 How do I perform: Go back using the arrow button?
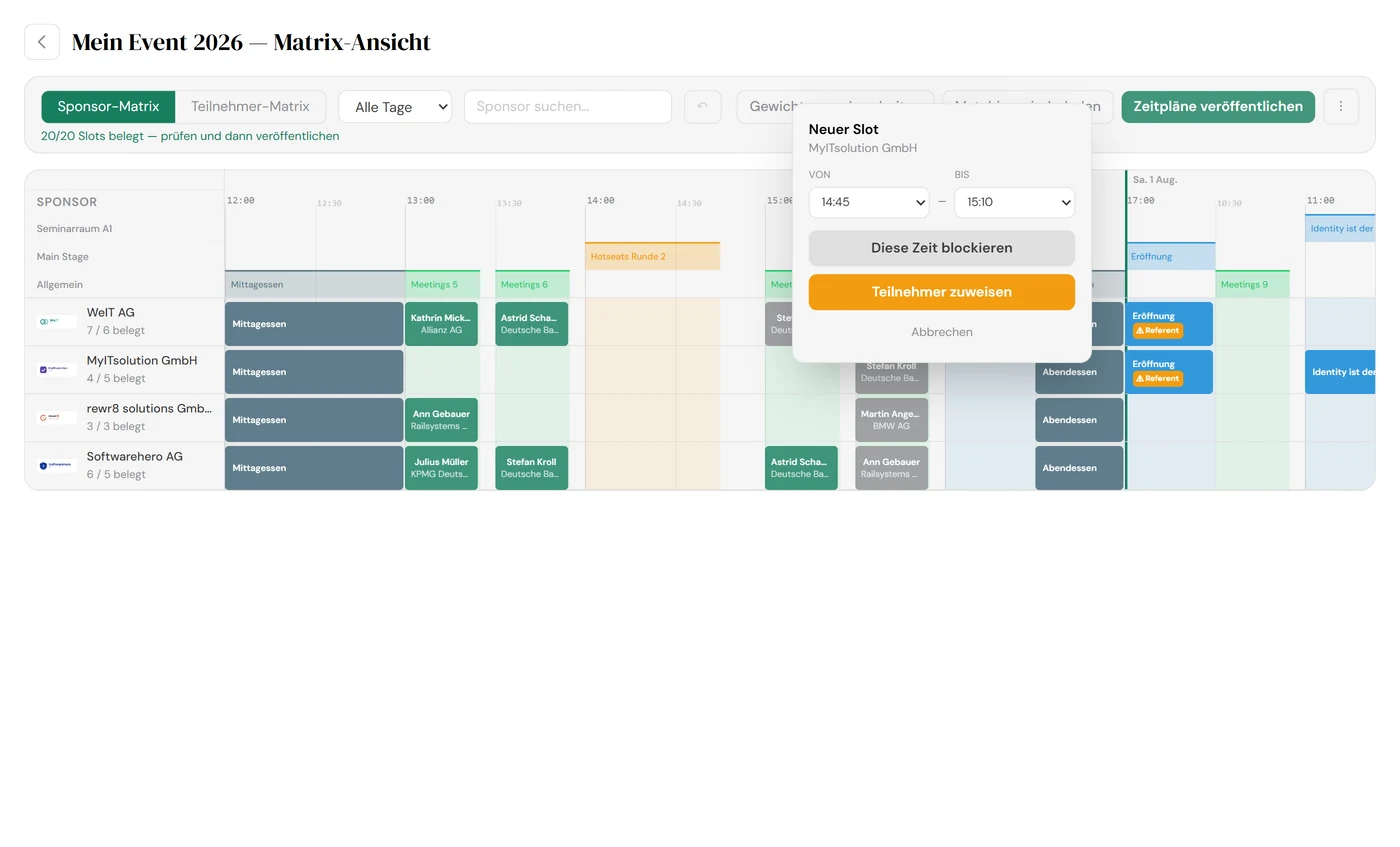pyautogui.click(x=42, y=42)
